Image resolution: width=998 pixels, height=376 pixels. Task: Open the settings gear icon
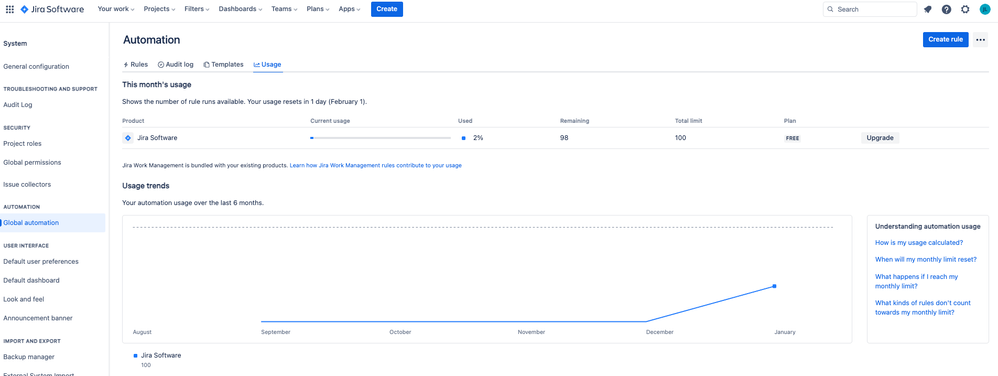coord(965,10)
